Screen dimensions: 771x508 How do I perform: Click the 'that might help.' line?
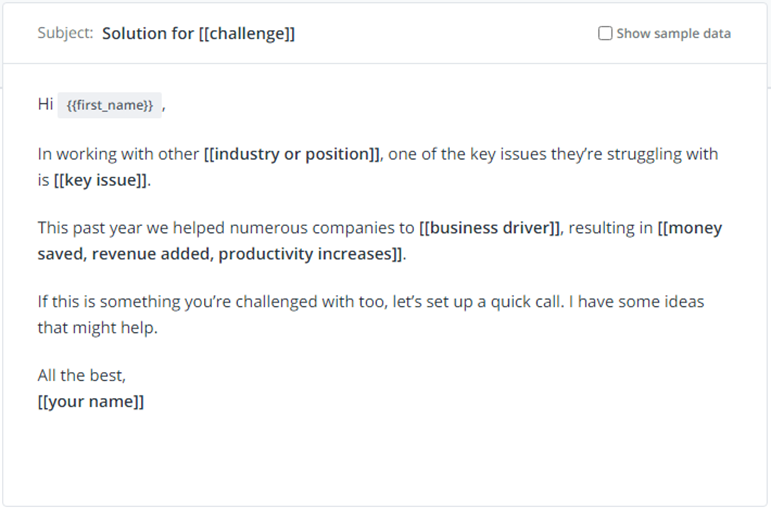(x=97, y=328)
